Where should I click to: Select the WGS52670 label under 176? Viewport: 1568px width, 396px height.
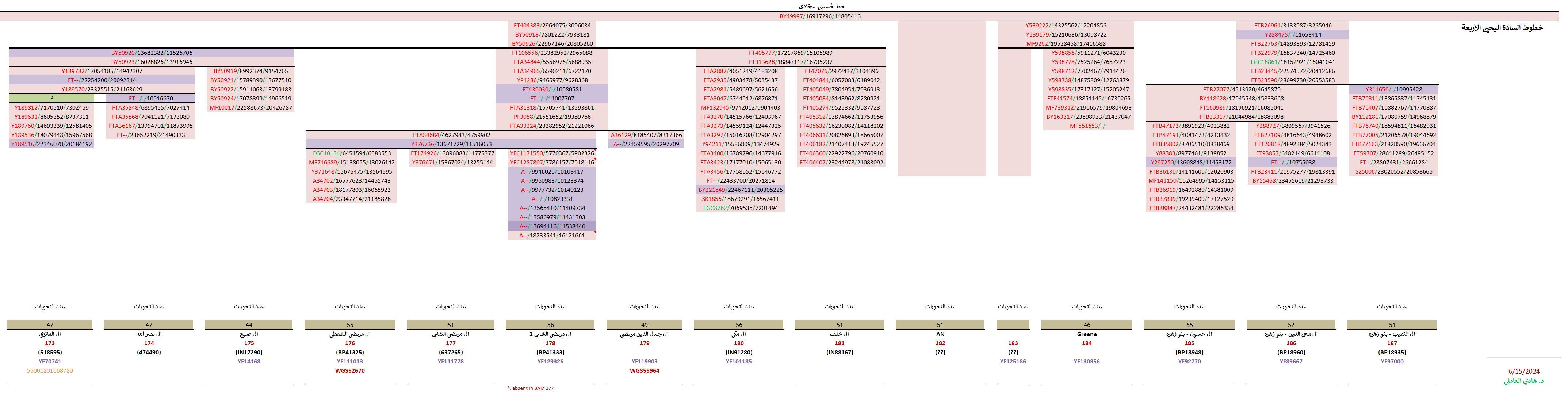[350, 371]
